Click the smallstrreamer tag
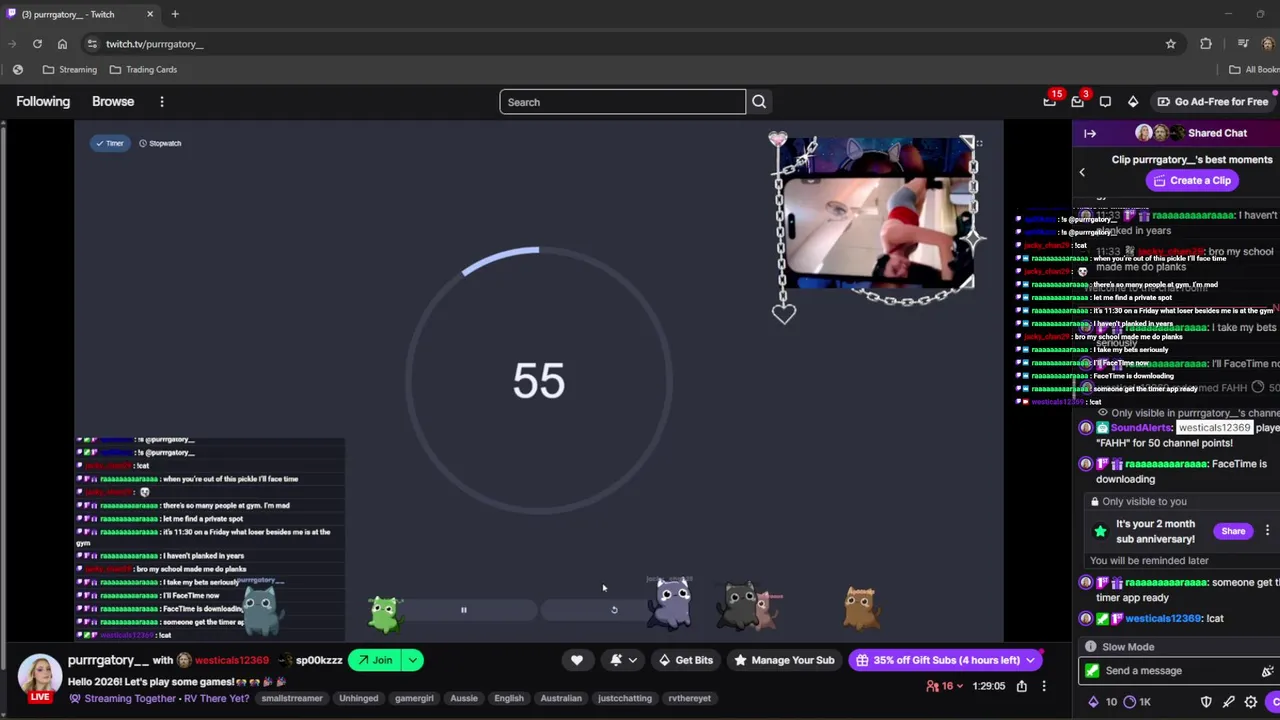Screen dimensions: 1280x720 (294, 698)
